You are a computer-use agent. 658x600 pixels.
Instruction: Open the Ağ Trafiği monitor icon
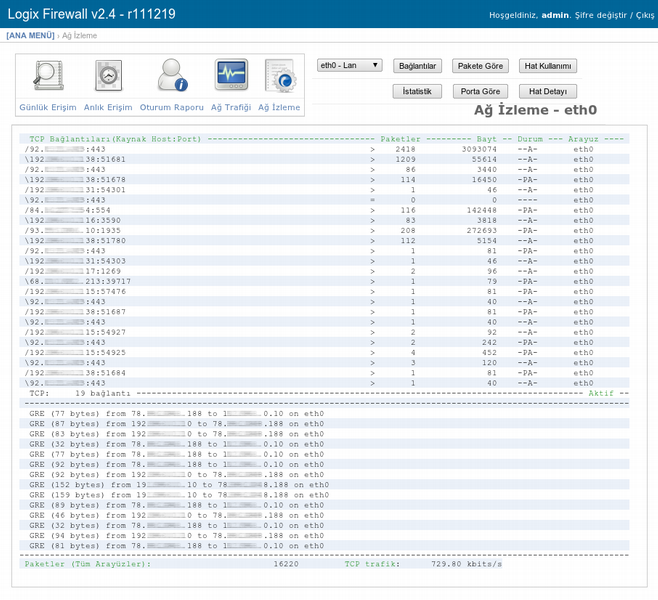tap(231, 75)
